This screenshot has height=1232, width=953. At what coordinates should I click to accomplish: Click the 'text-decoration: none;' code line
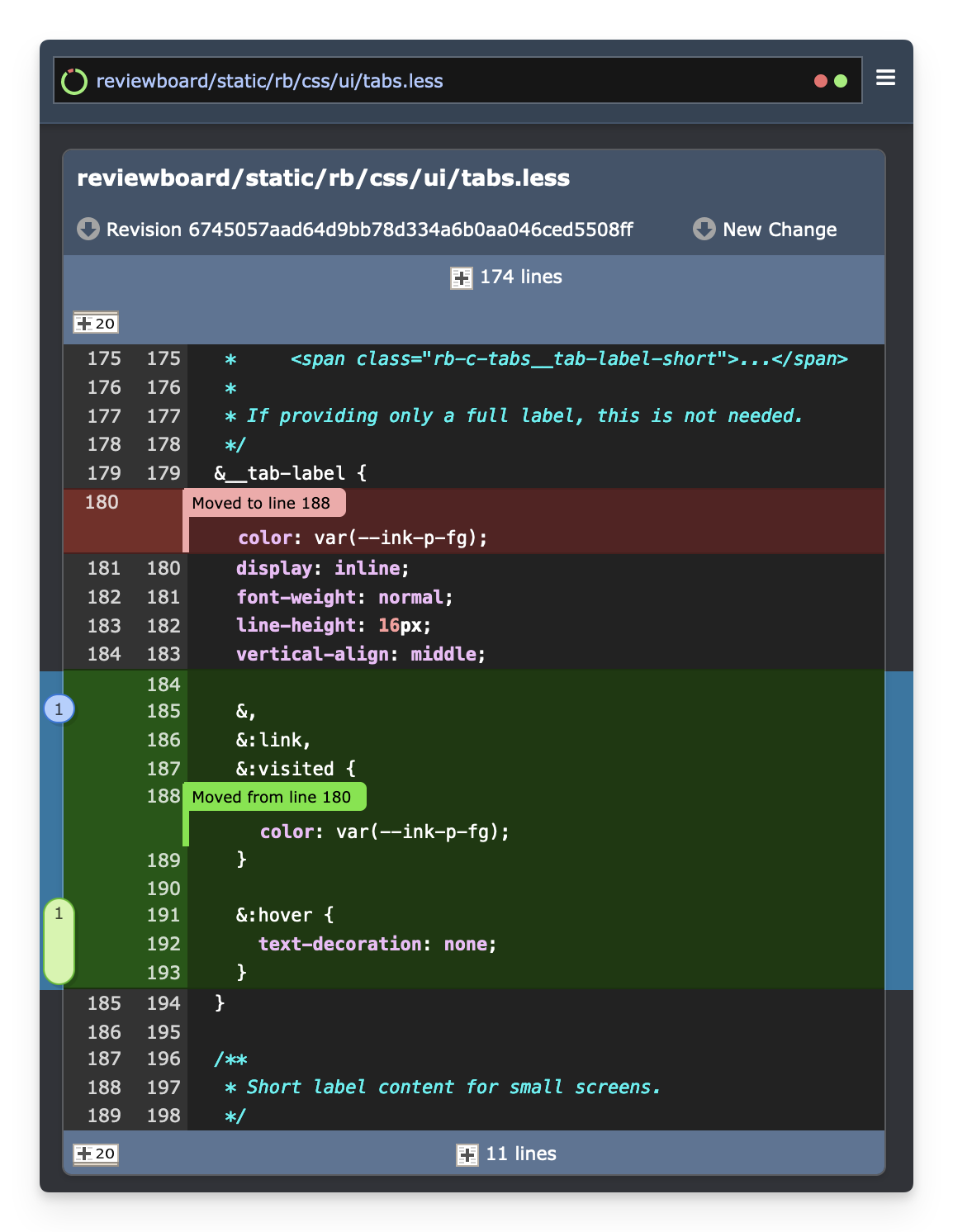click(x=378, y=944)
